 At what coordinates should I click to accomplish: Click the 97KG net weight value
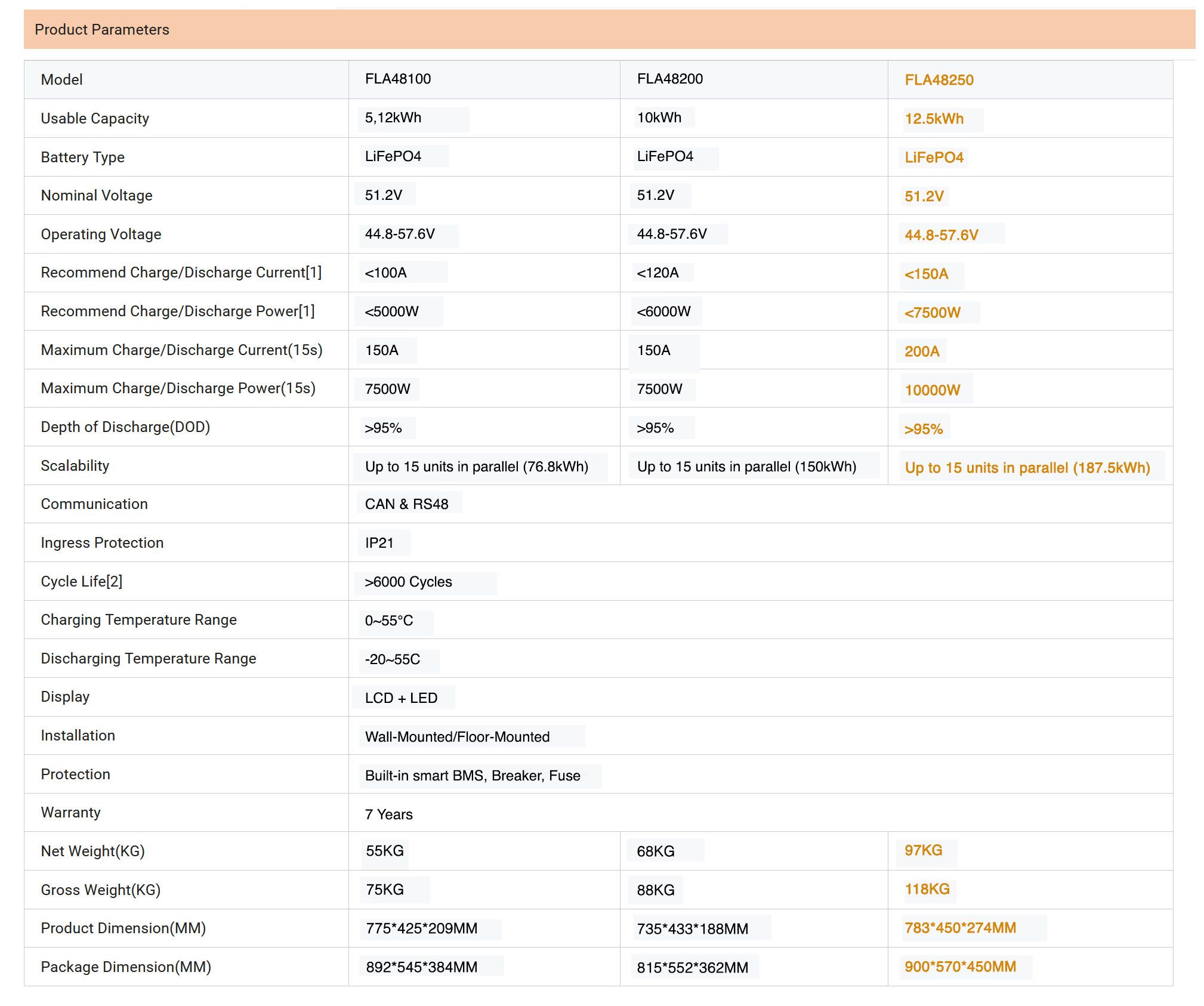(x=923, y=850)
